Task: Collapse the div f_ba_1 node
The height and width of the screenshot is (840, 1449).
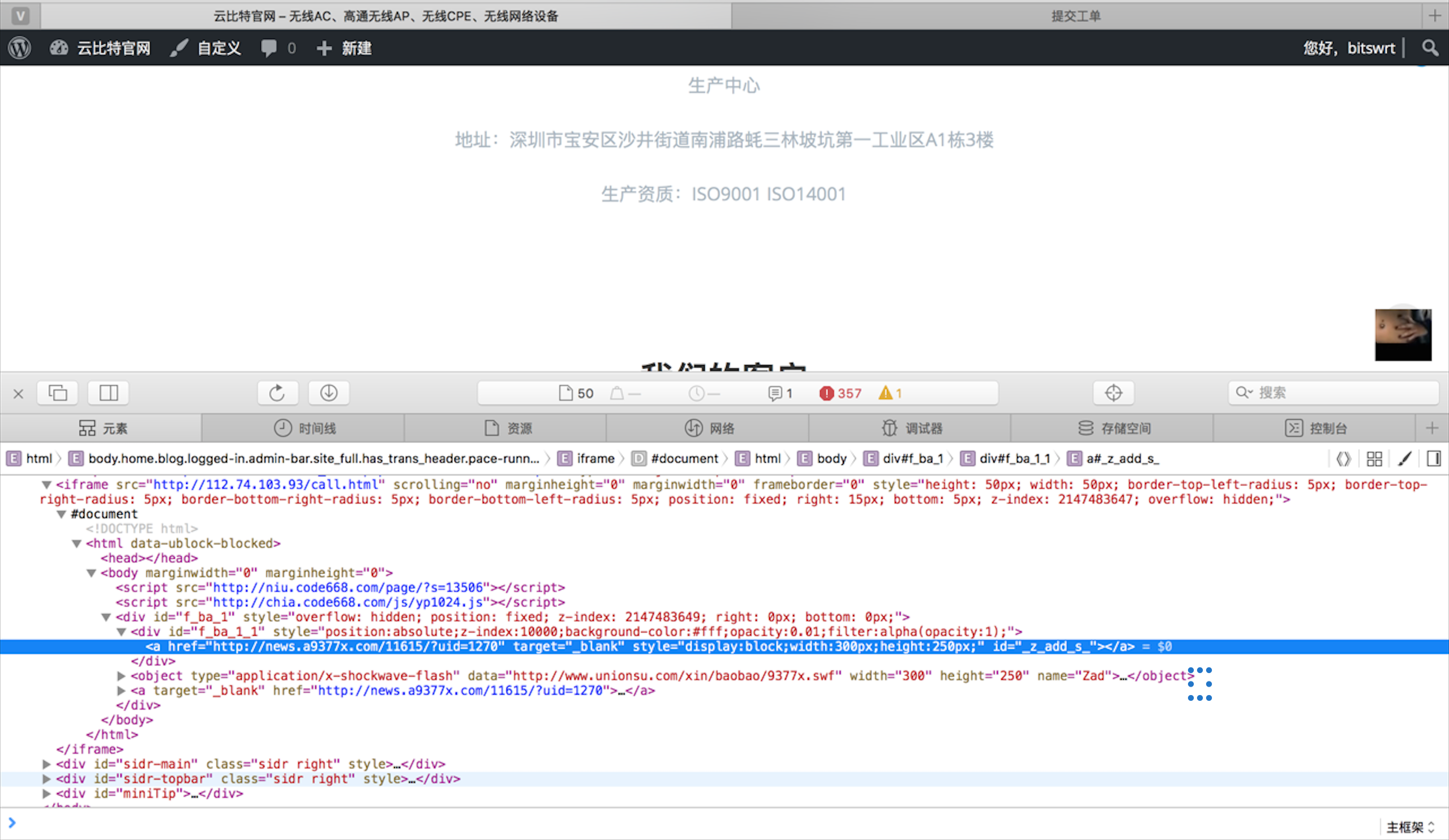Action: 106,617
